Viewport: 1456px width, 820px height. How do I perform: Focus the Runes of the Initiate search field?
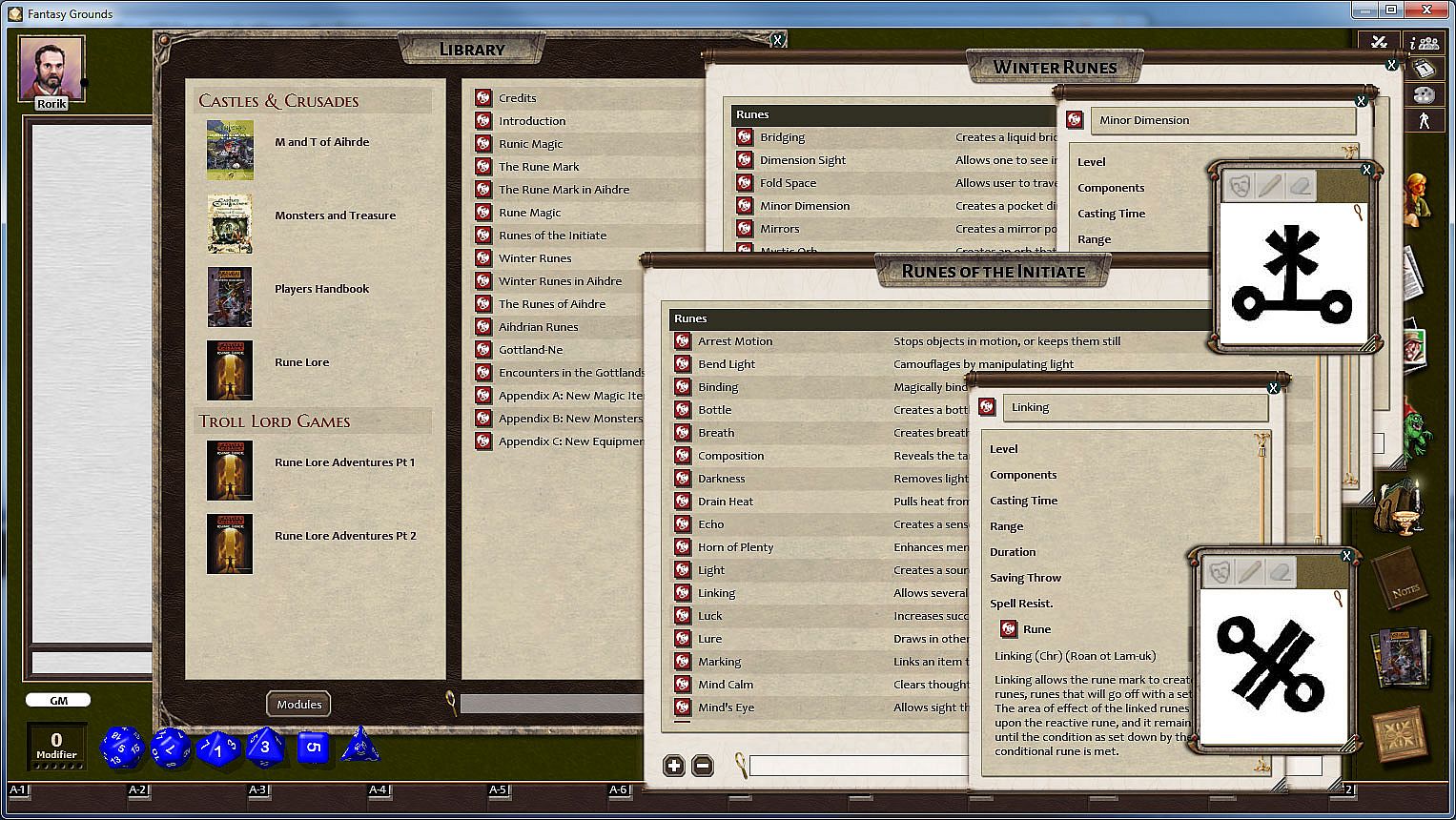[x=858, y=765]
